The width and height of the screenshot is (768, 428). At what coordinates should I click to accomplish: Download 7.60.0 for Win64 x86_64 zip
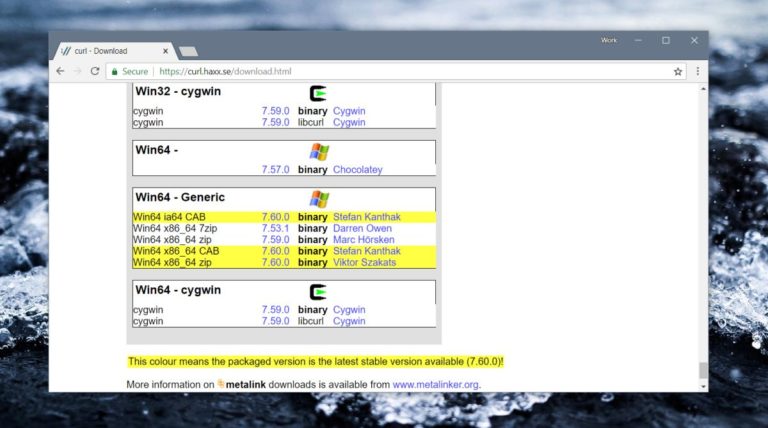click(275, 263)
